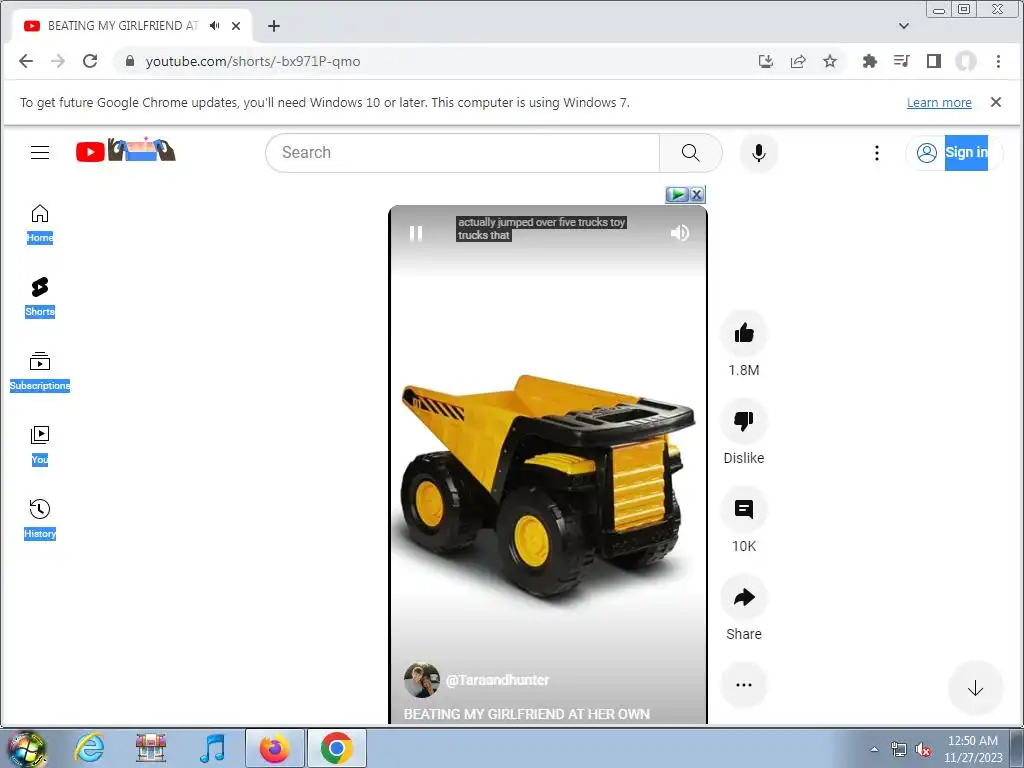
Task: Reload the YouTube Shorts page
Action: point(90,61)
